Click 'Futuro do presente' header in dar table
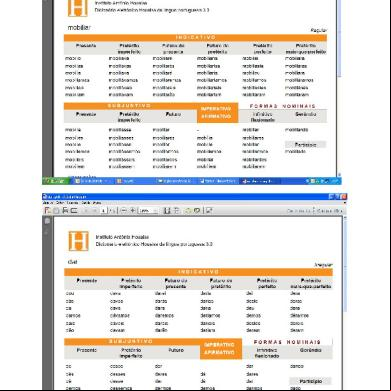Screen dimensions: 391x391 tap(176, 283)
